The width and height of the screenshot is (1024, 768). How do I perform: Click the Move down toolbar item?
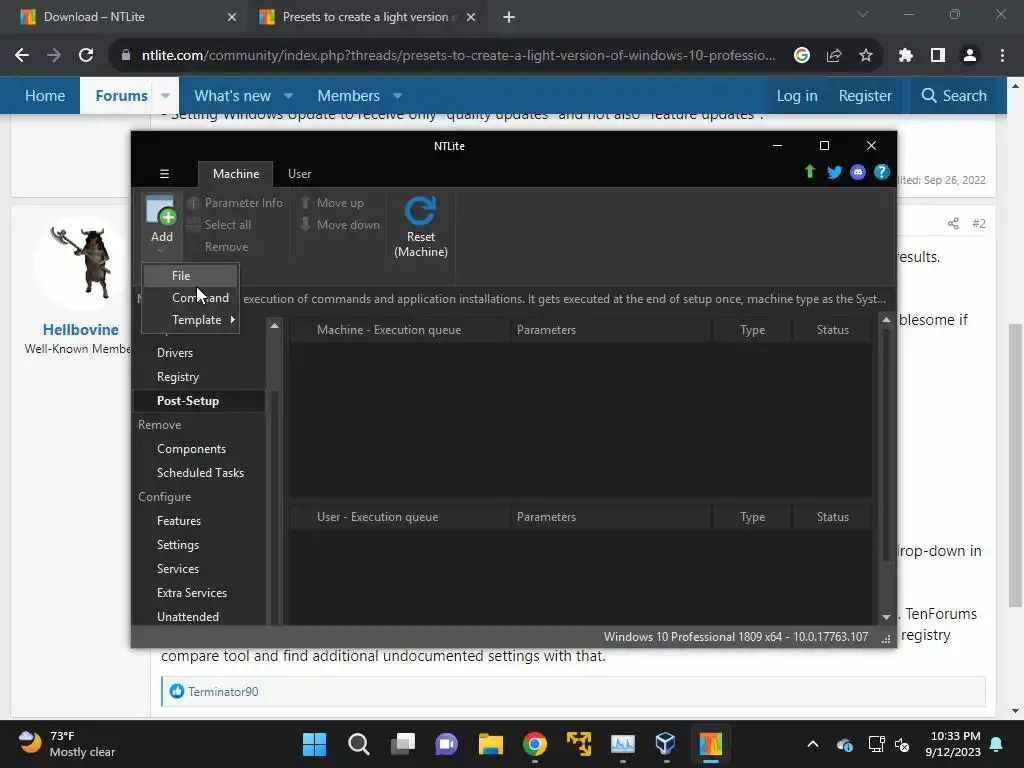point(340,225)
